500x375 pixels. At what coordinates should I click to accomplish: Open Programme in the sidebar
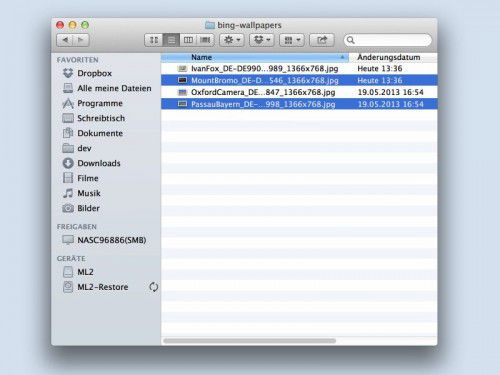(x=93, y=103)
